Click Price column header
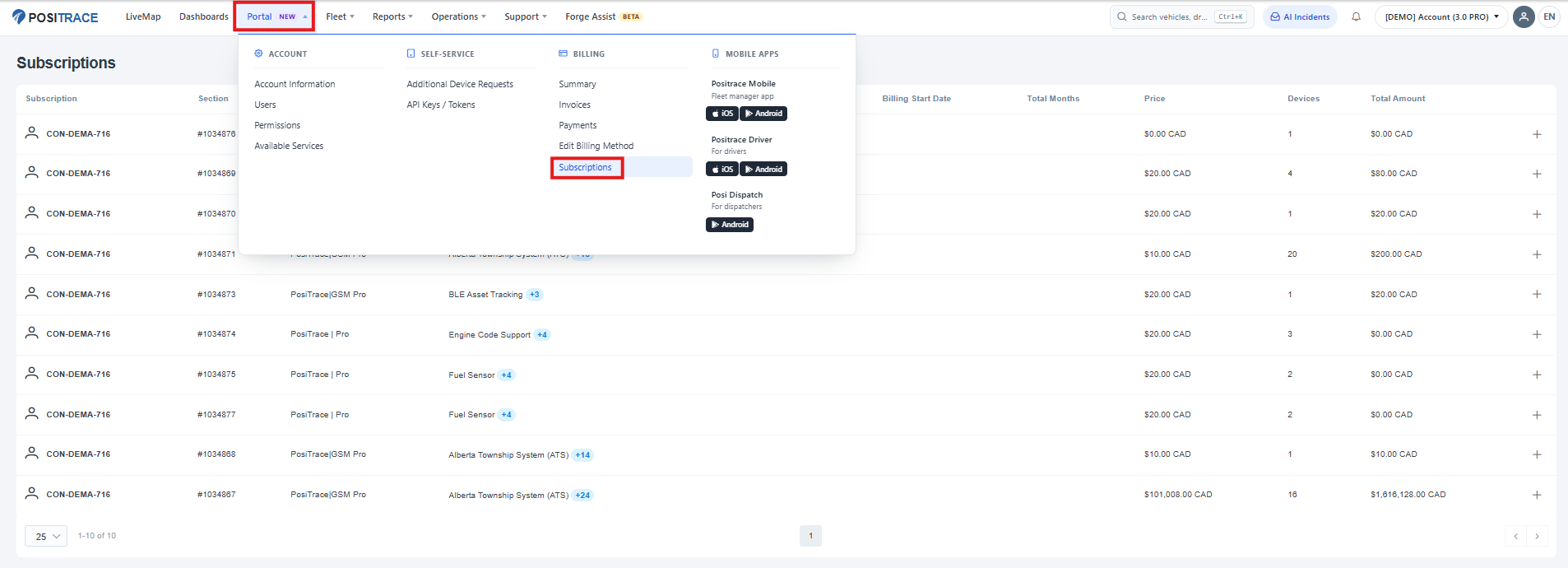1568x568 pixels. click(x=1154, y=99)
